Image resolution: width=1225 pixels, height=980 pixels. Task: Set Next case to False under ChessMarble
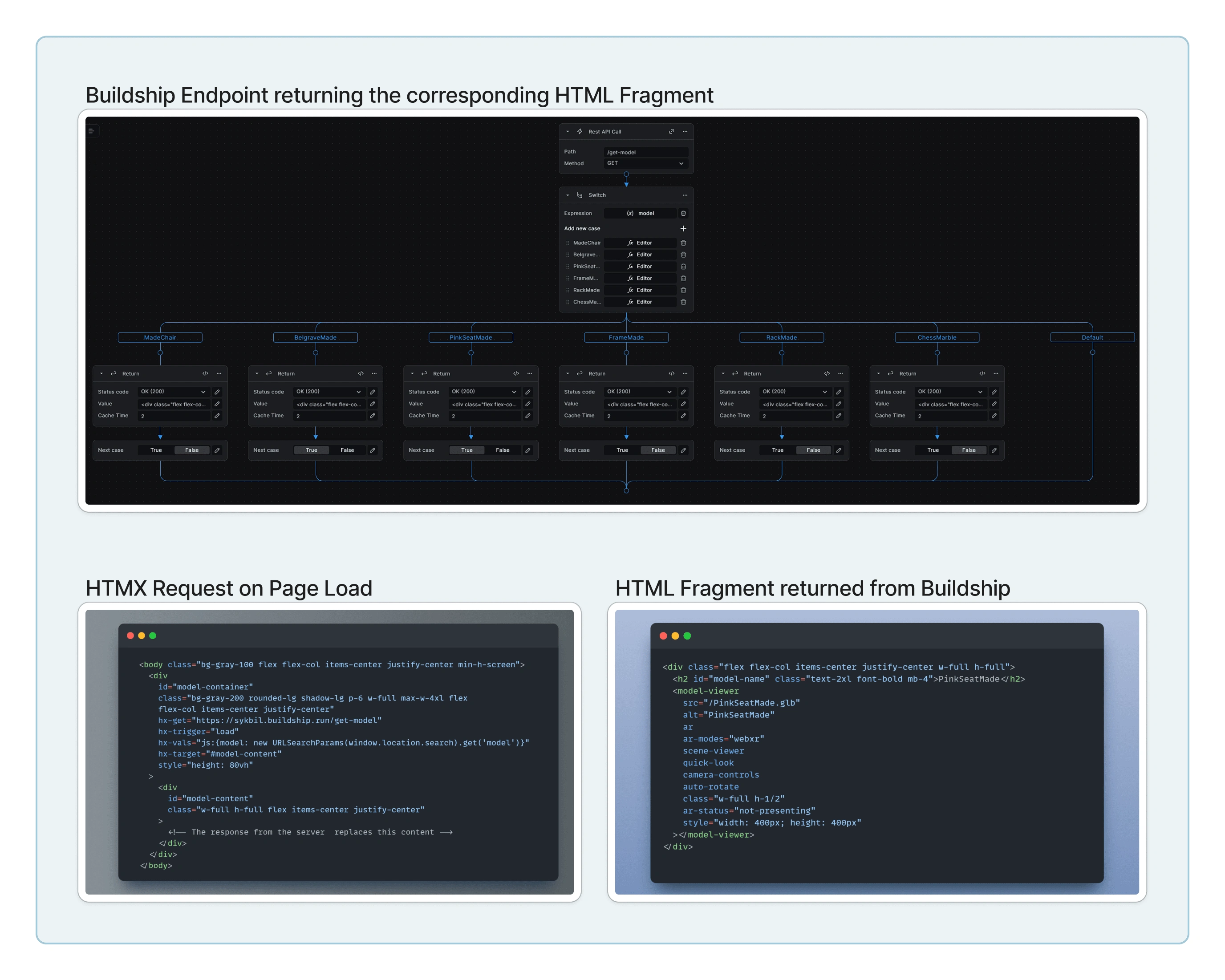point(969,450)
